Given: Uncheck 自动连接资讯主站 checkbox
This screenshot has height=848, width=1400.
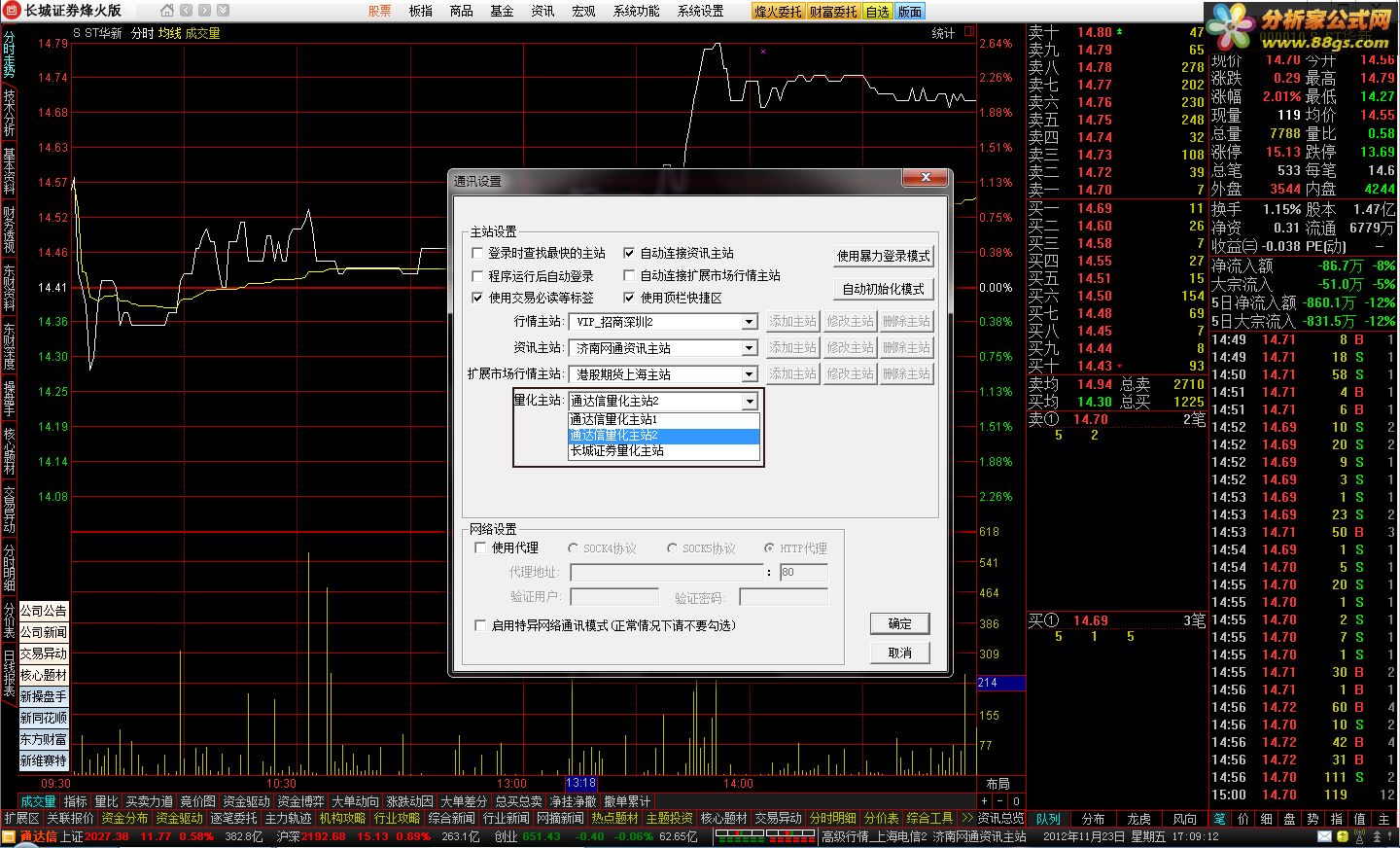Looking at the screenshot, I should pos(629,253).
